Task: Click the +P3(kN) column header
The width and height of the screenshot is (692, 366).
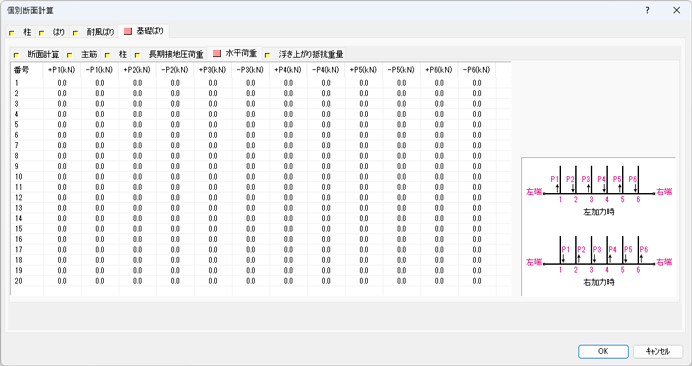Action: [x=213, y=70]
